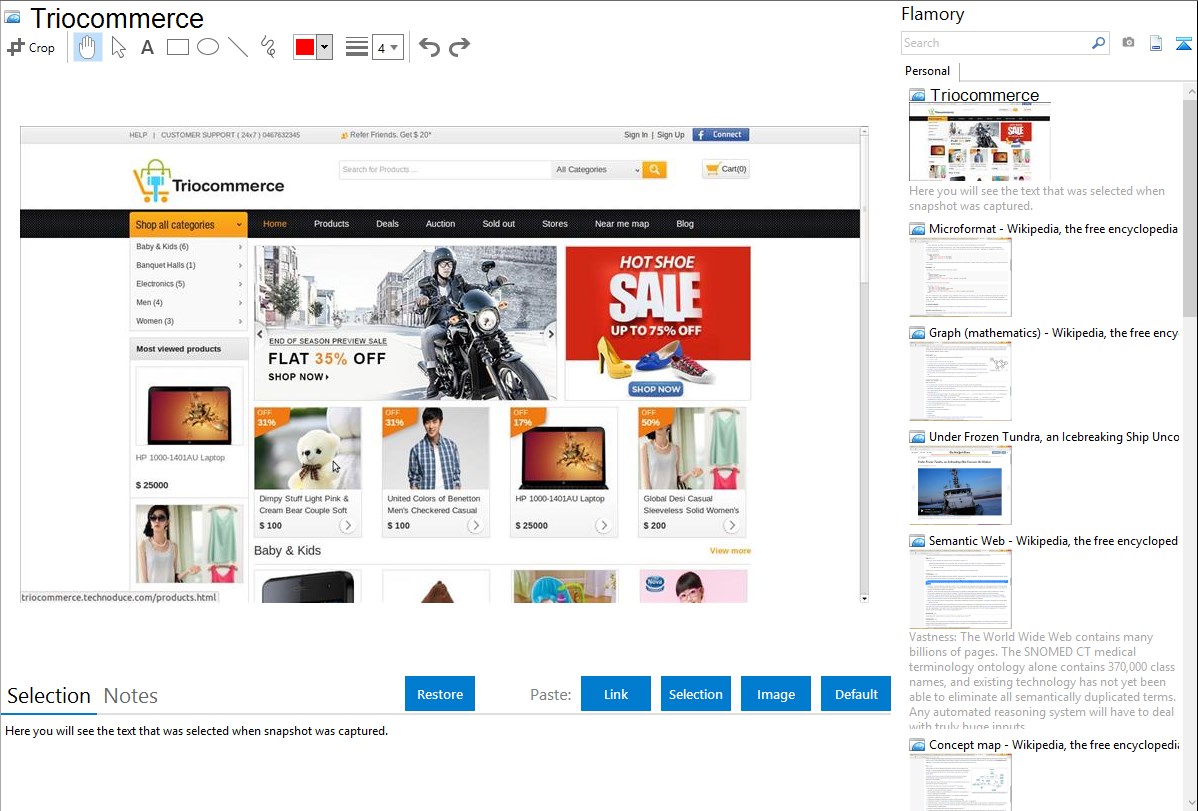The width and height of the screenshot is (1198, 811).
Task: Activate the hand pan tool
Action: pyautogui.click(x=88, y=47)
